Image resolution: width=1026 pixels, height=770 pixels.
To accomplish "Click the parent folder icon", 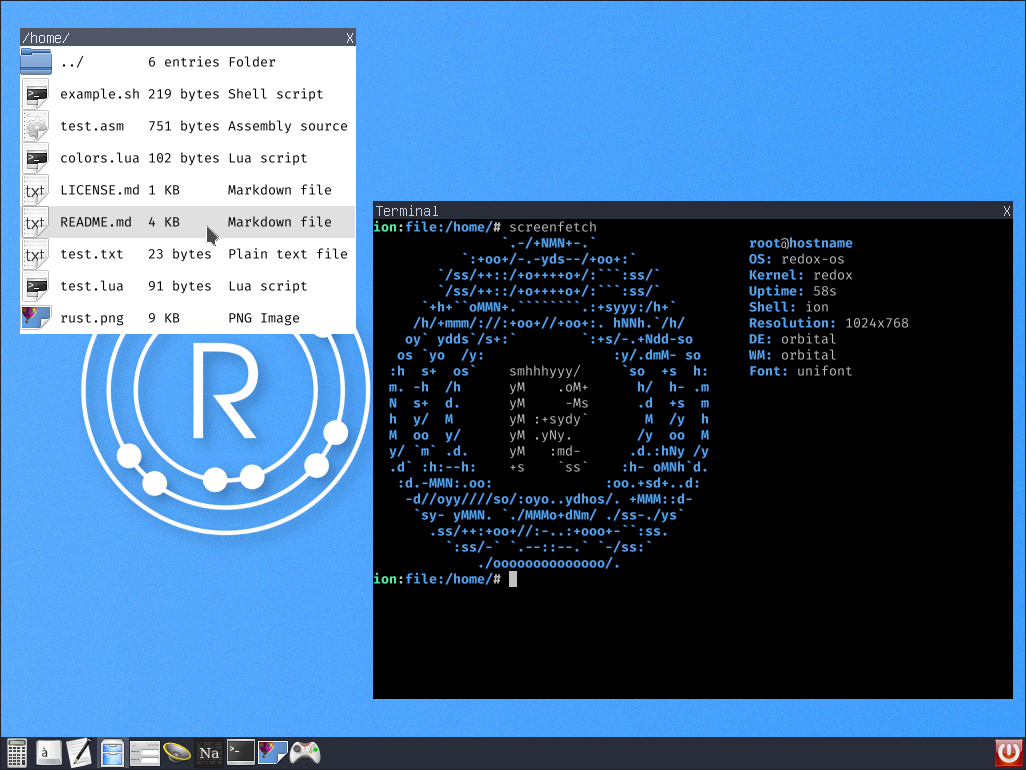I will click(x=36, y=61).
